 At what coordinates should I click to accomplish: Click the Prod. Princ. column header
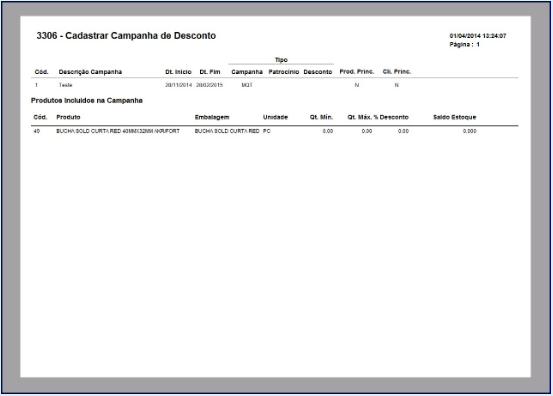coord(357,72)
